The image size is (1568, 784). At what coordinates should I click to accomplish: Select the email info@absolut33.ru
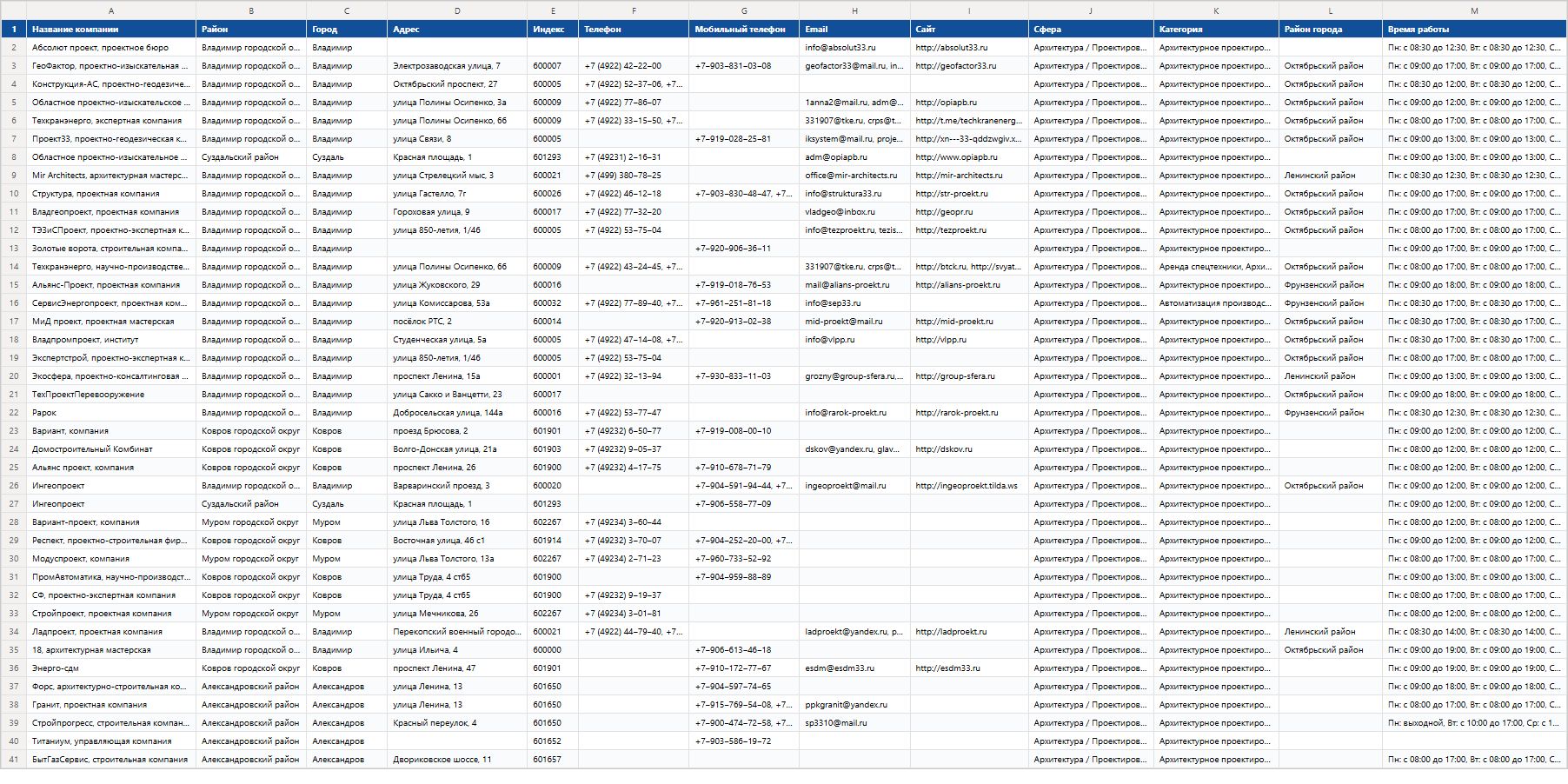pos(854,48)
